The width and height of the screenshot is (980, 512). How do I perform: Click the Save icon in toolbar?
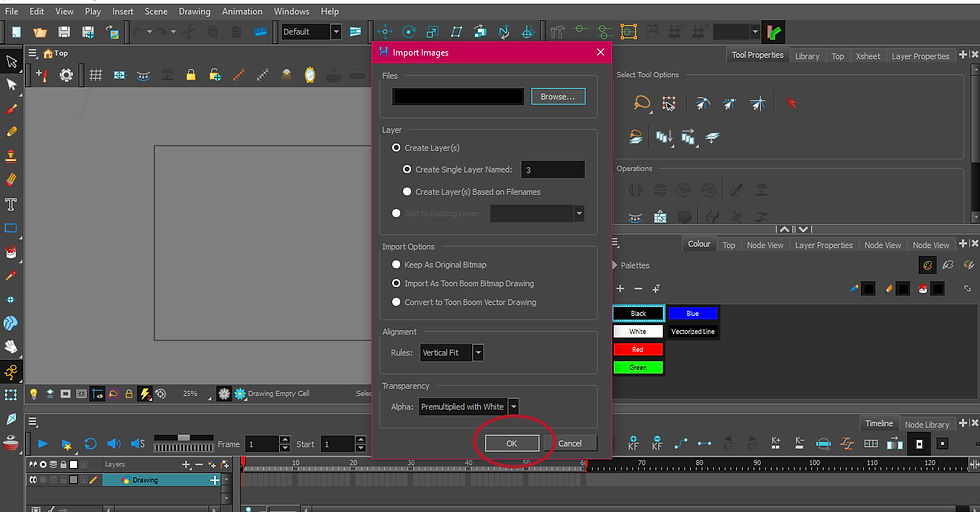(x=64, y=32)
